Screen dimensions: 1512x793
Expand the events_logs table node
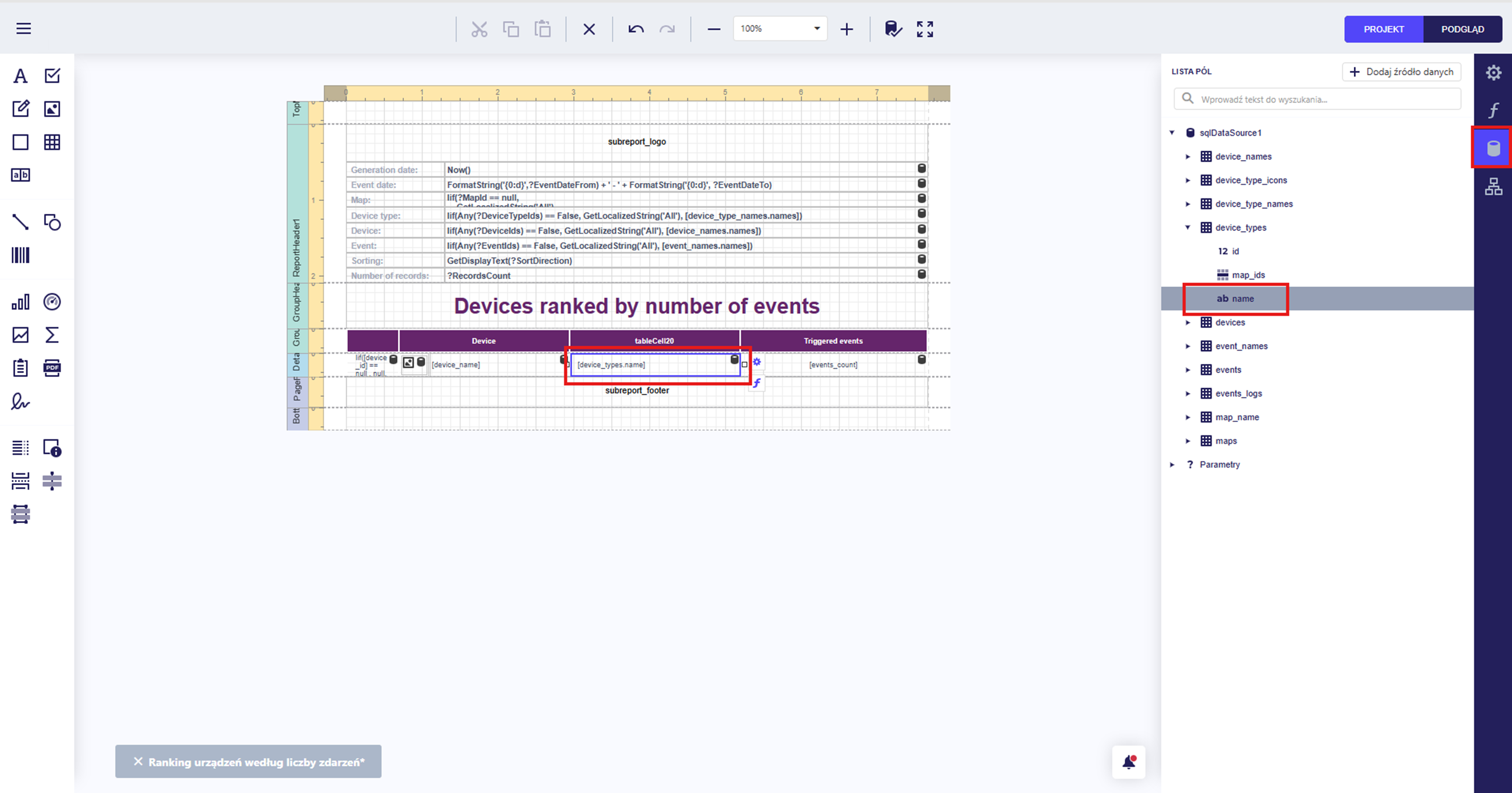tap(1188, 394)
